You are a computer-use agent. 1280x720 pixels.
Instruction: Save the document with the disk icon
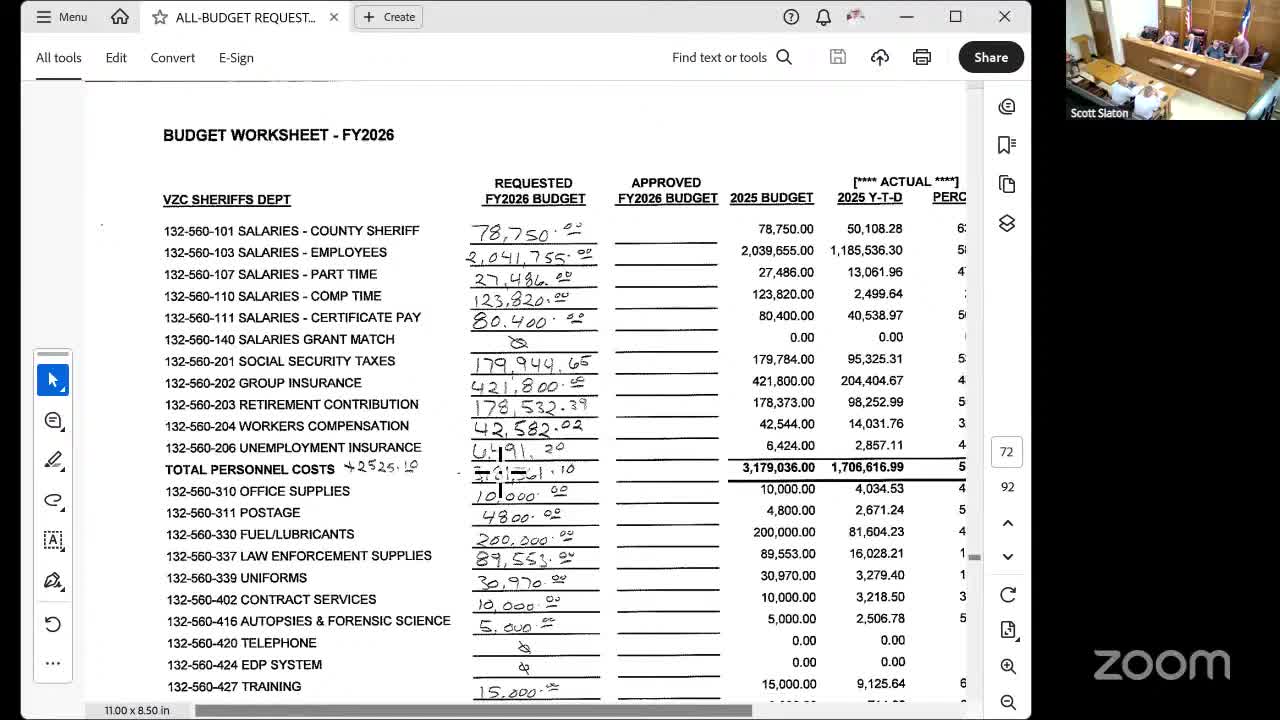tap(838, 58)
